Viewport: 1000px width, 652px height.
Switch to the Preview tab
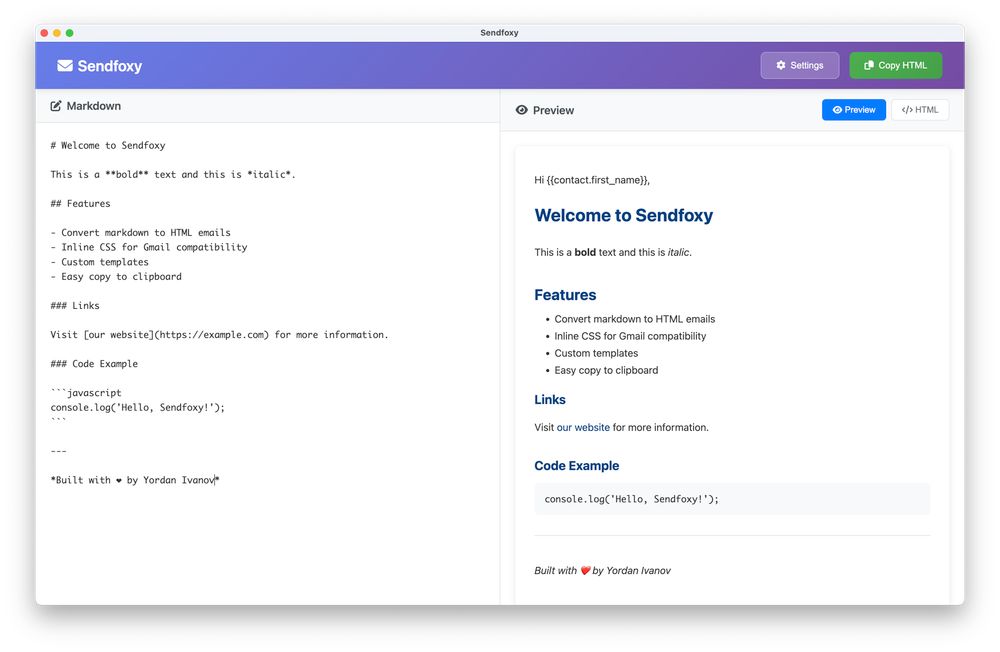click(853, 110)
